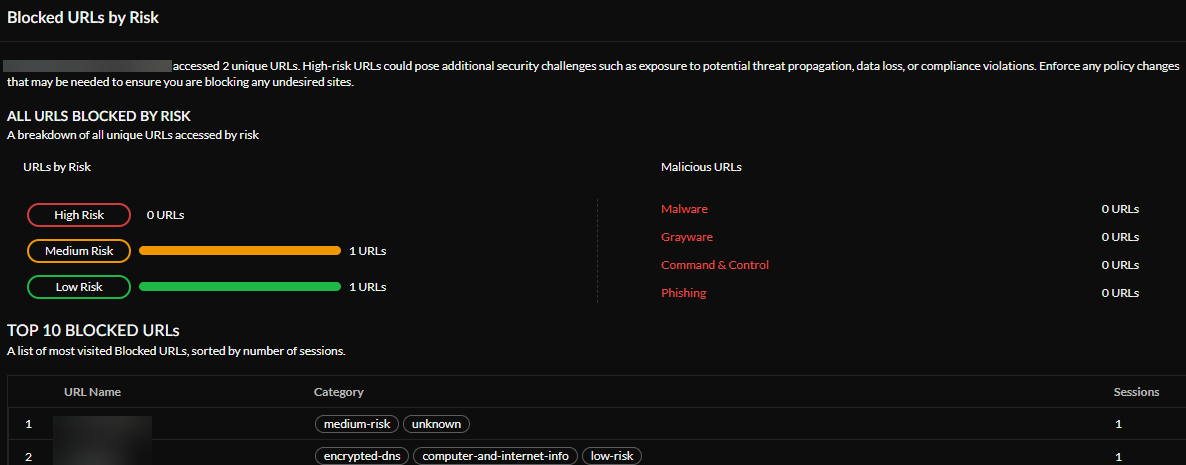Click the Command & Control link
1186x465 pixels.
715,265
